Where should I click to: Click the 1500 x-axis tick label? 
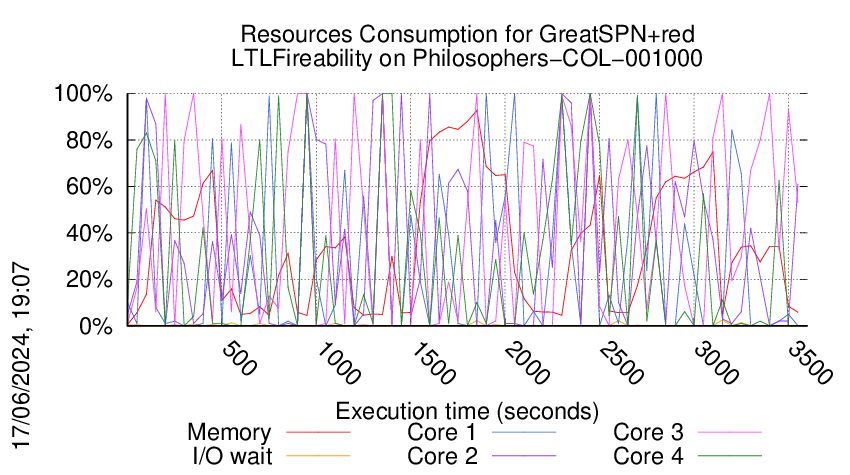pyautogui.click(x=433, y=363)
